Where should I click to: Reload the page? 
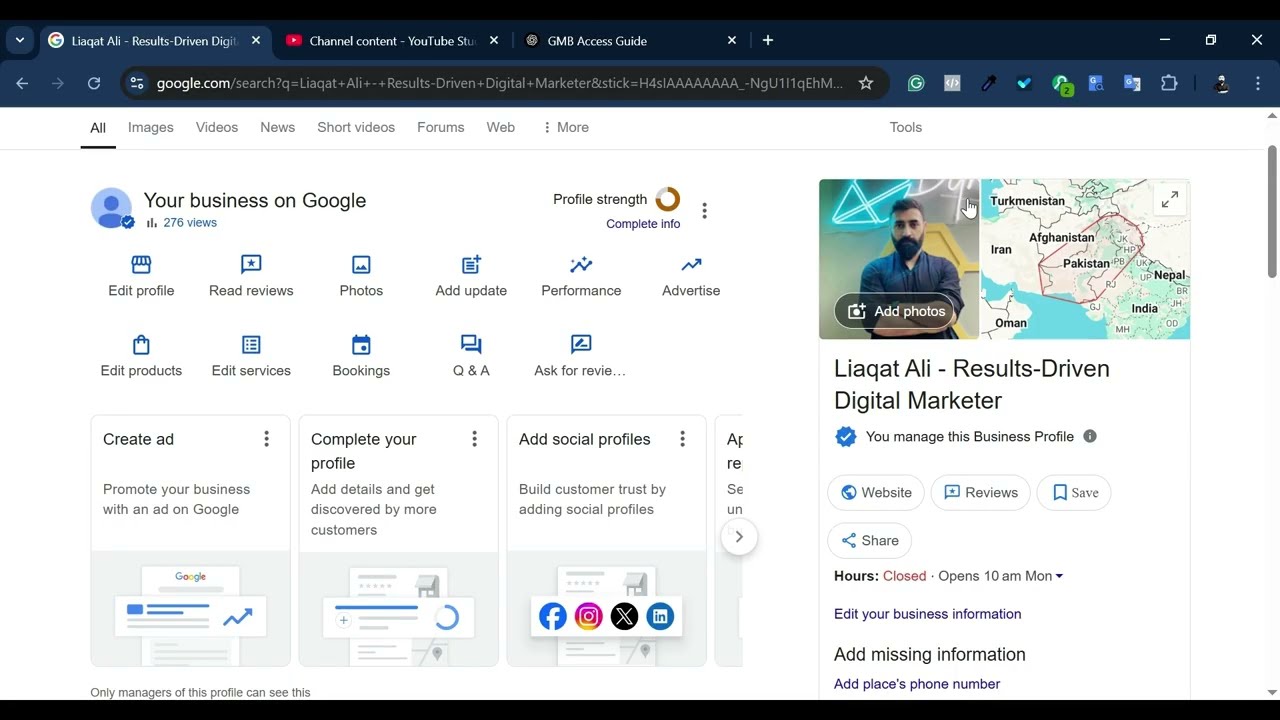[94, 83]
